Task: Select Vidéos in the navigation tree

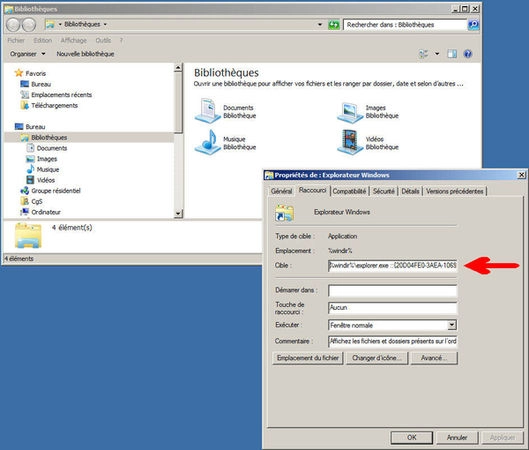Action: coord(46,180)
